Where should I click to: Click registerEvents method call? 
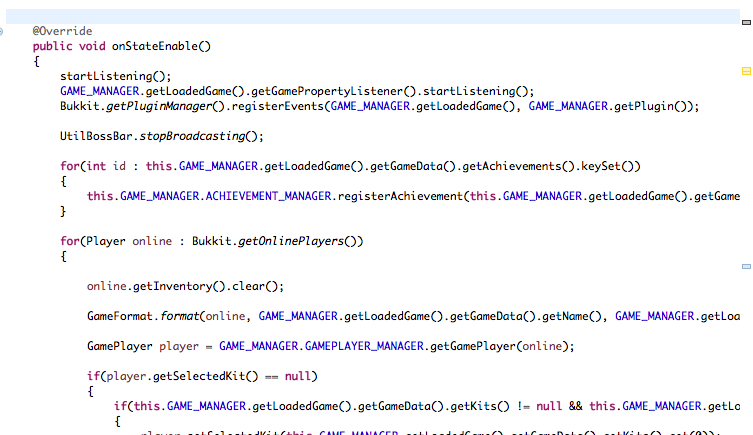pos(278,106)
